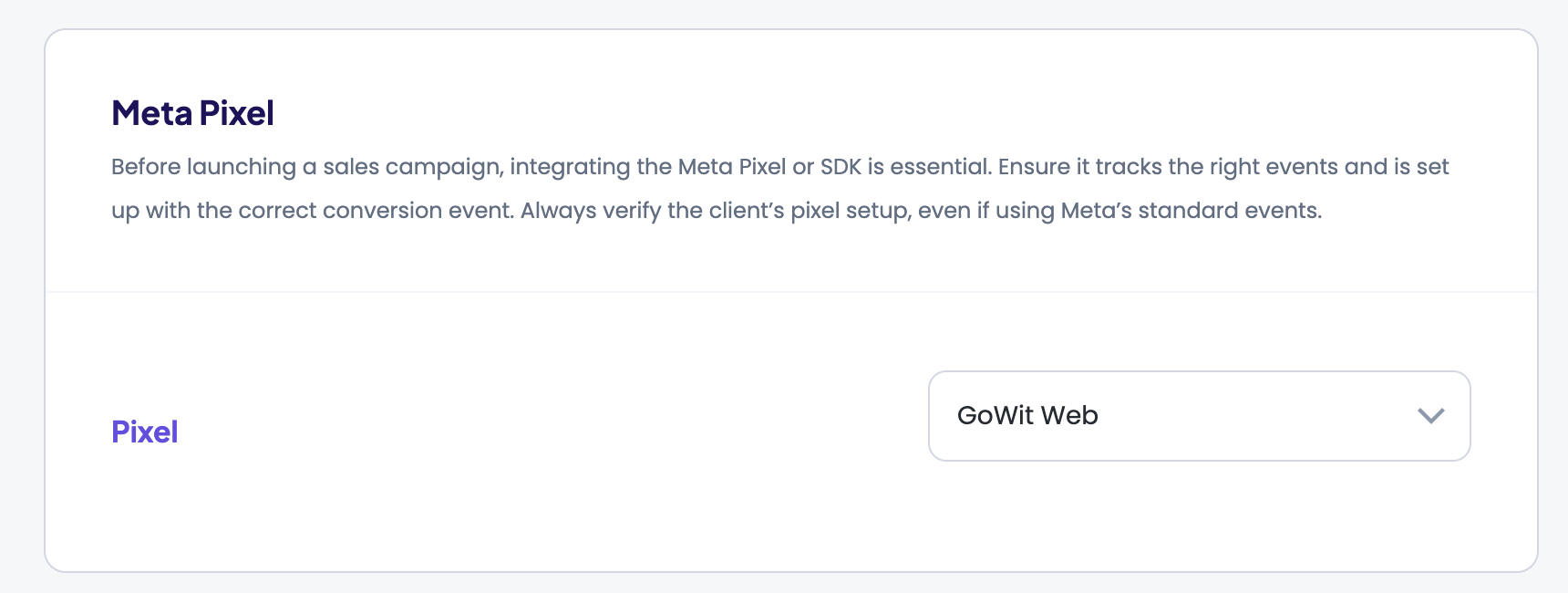Show pixel options via the dropdown chevron
1568x593 pixels.
click(1430, 416)
